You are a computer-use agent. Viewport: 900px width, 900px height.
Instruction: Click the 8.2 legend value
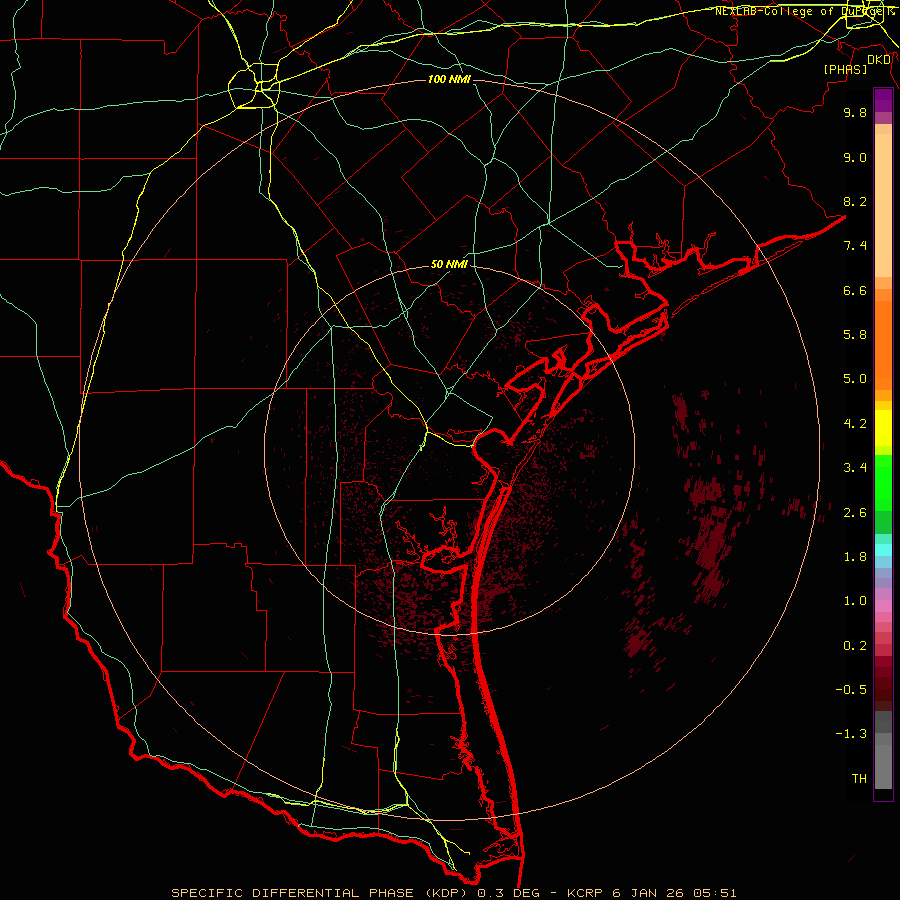click(855, 201)
